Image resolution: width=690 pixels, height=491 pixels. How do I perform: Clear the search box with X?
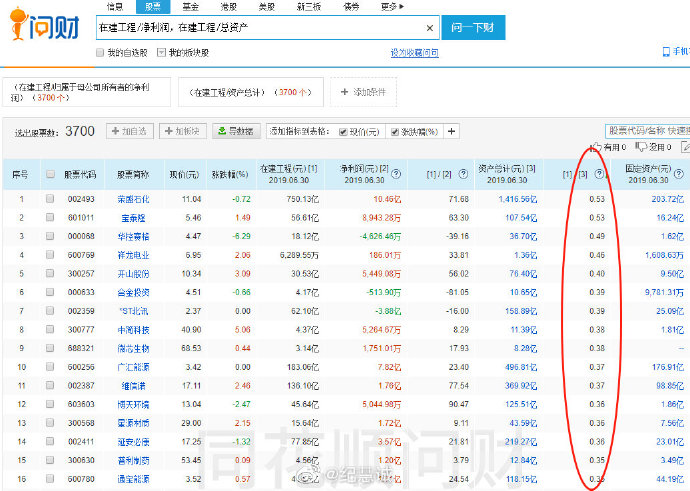point(429,28)
